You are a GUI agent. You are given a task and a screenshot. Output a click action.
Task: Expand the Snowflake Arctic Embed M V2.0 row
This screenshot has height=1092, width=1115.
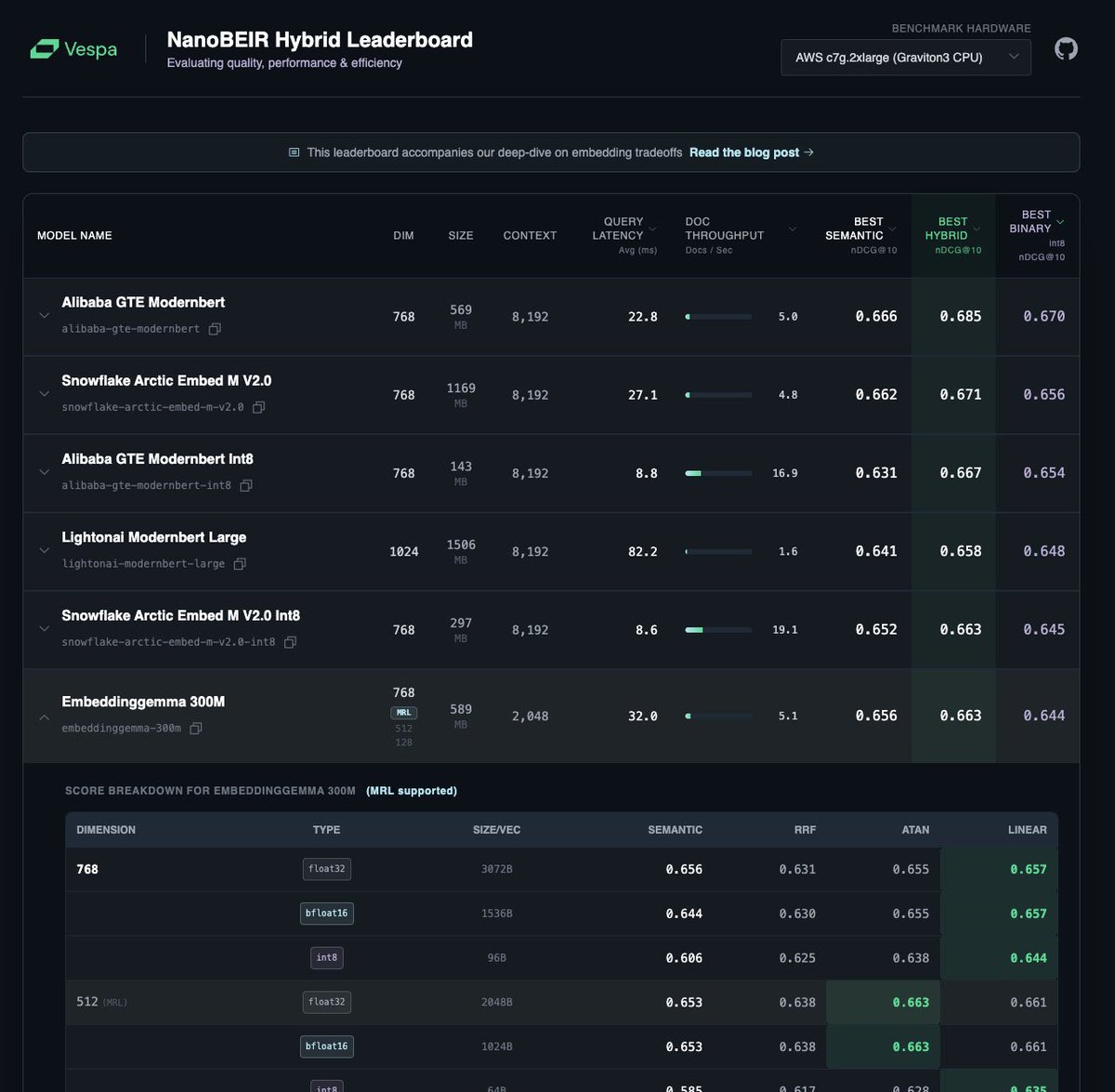44,394
